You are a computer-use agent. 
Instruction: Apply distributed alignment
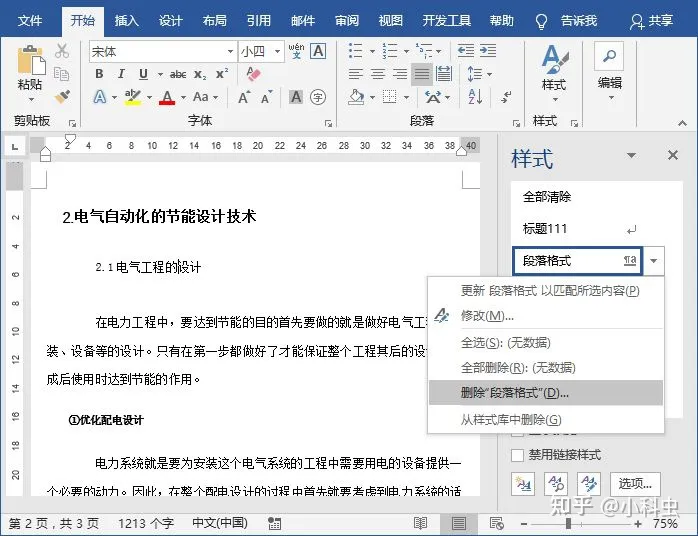click(x=444, y=73)
